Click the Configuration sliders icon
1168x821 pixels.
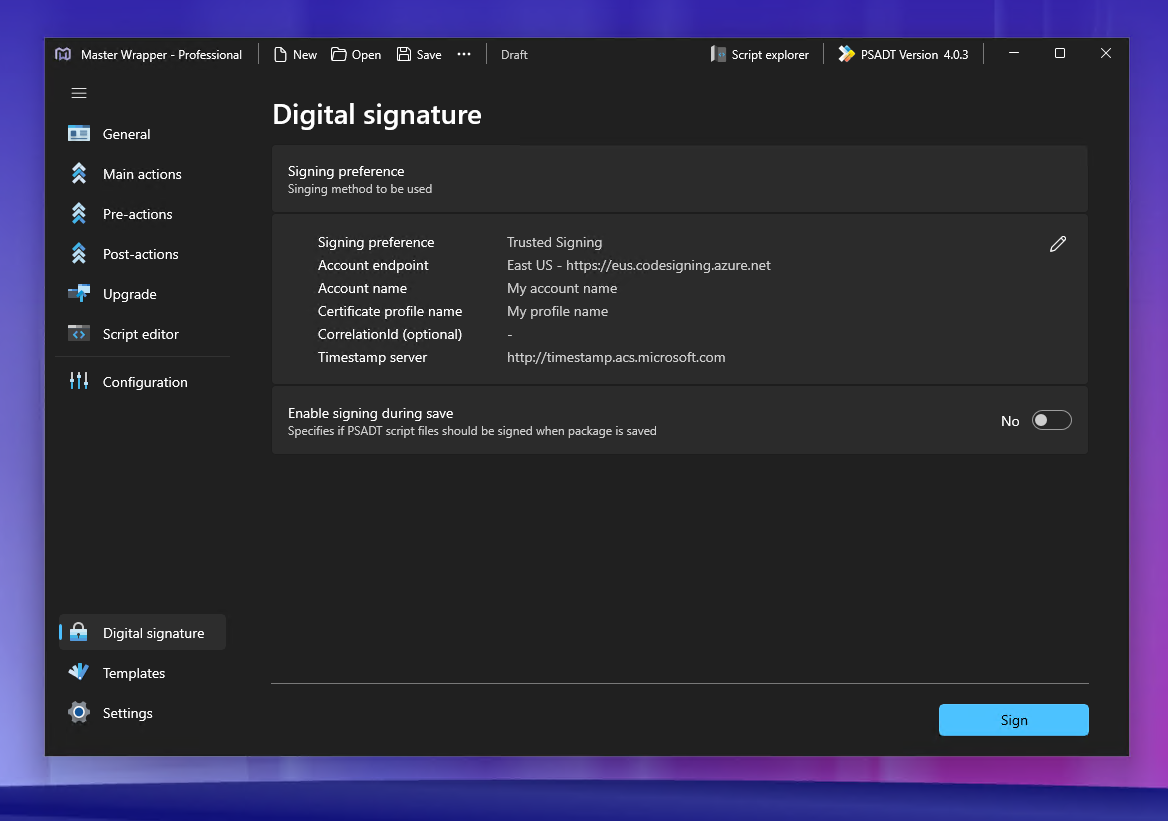[79, 381]
